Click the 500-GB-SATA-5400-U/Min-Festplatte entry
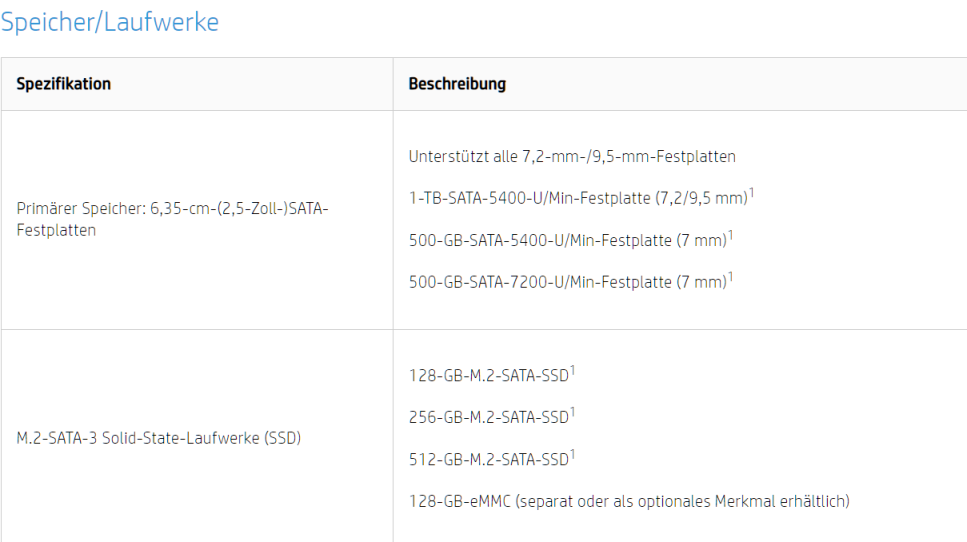 tap(567, 240)
